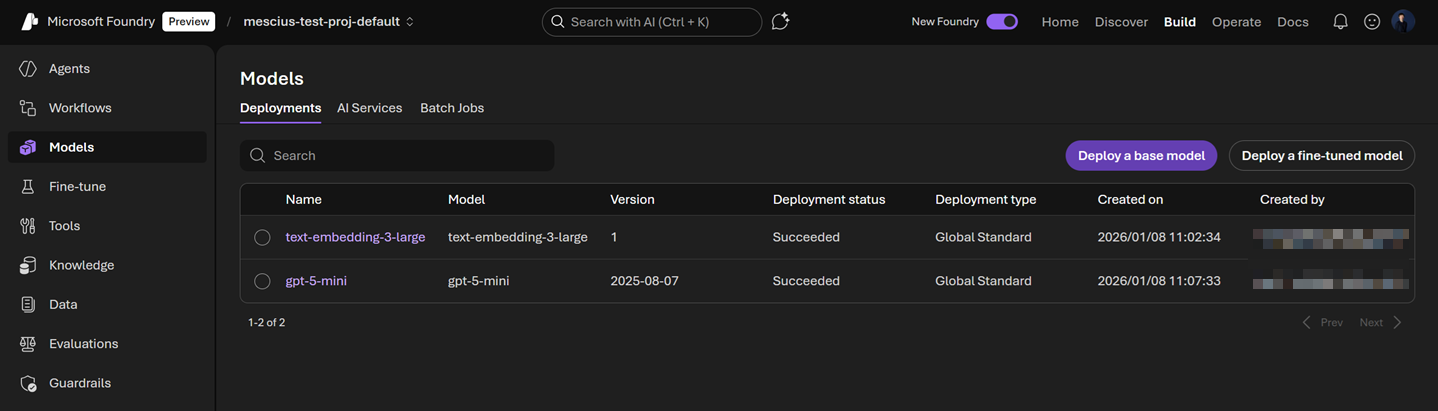Screen dimensions: 1438x411
Task: Open Workflows via its sidebar icon
Action: pos(28,108)
